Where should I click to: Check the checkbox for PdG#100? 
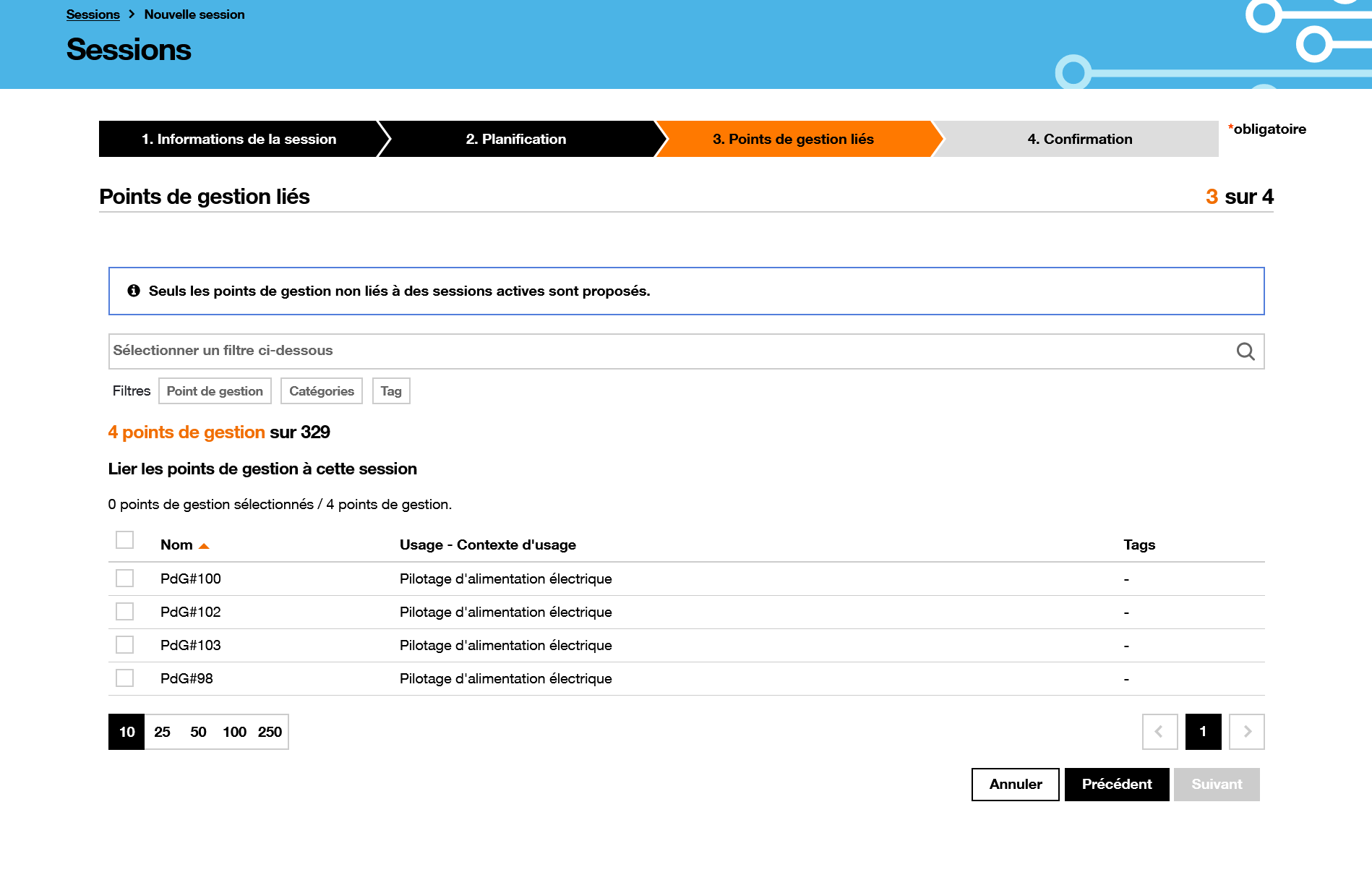coord(124,578)
